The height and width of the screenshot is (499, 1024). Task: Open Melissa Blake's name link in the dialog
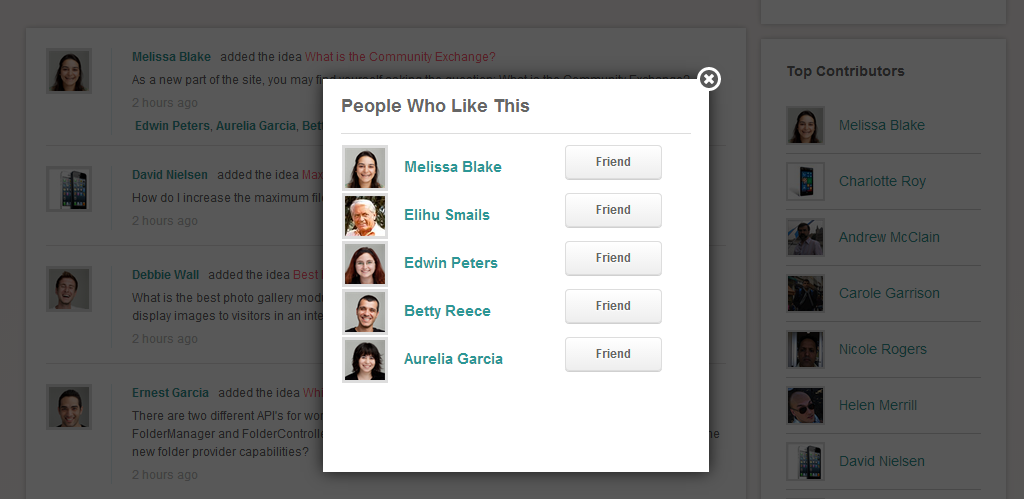tap(453, 167)
